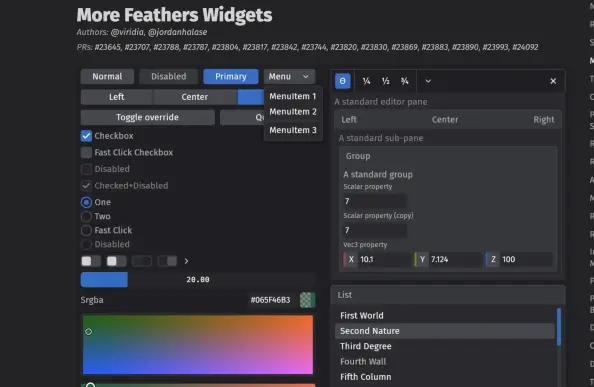Click the Primary button
Image resolution: width=594 pixels, height=387 pixels.
(x=231, y=76)
